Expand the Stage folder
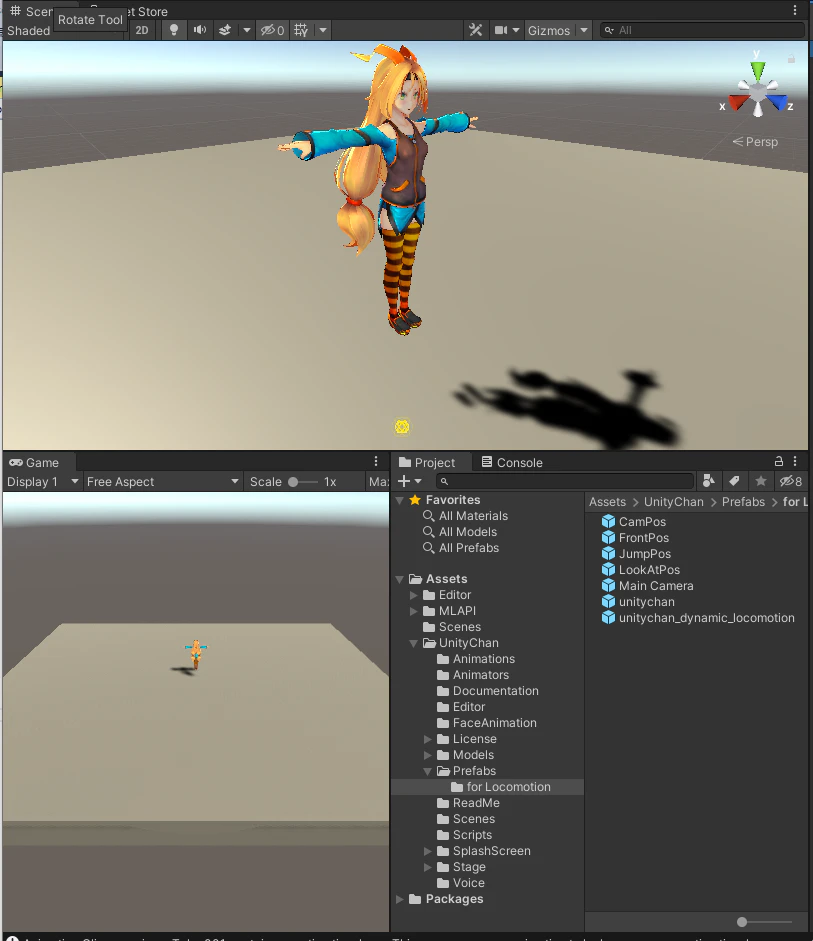The height and width of the screenshot is (941, 813). click(428, 867)
